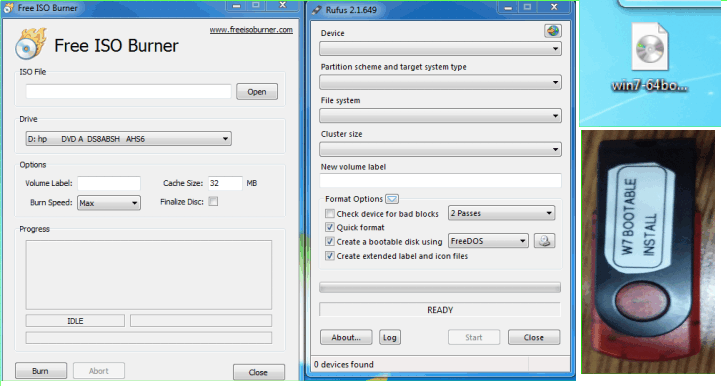Enable Check device for bad blocks
This screenshot has width=727, height=386.
(x=330, y=214)
